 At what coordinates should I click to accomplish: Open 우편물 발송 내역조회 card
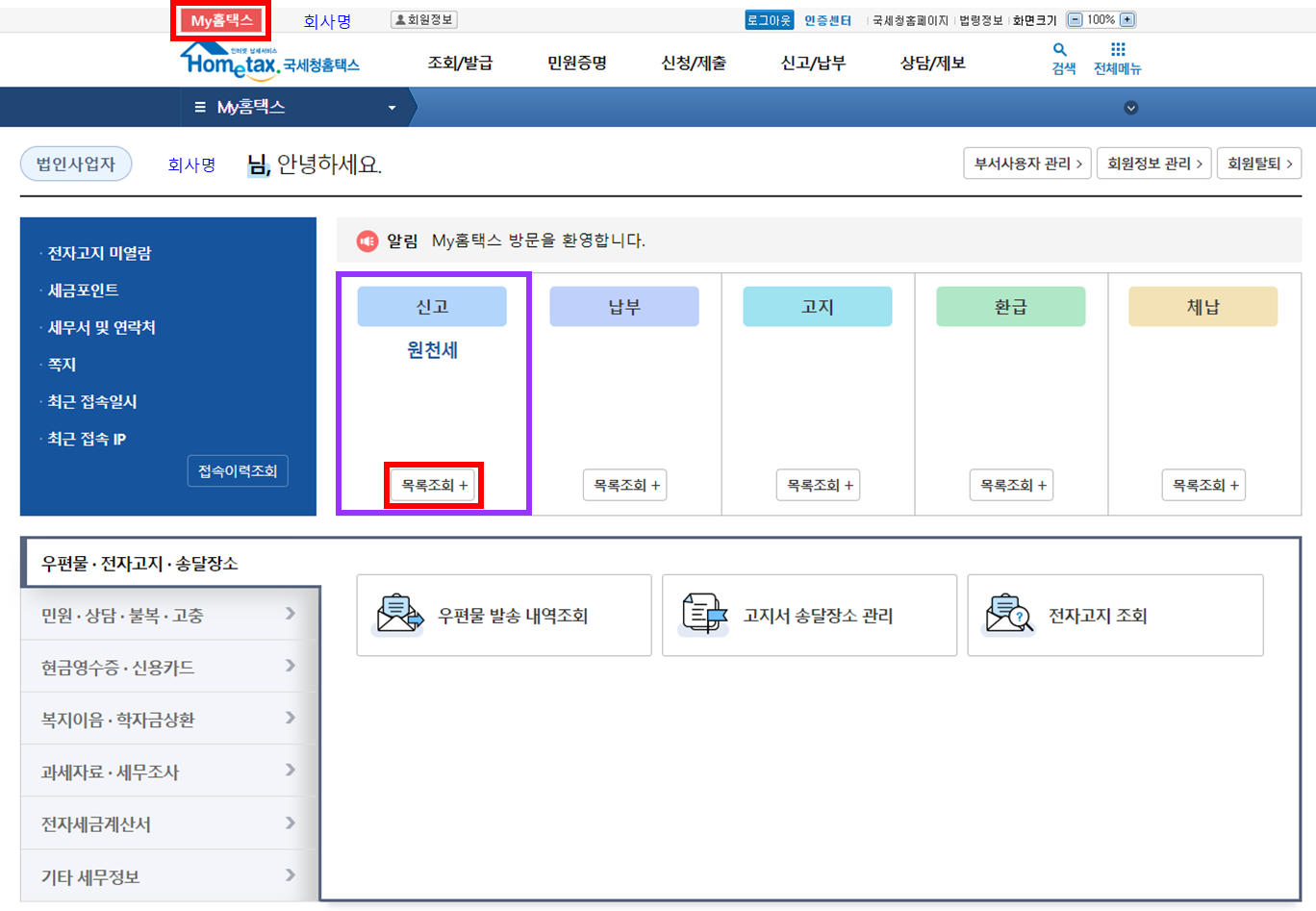tap(504, 616)
